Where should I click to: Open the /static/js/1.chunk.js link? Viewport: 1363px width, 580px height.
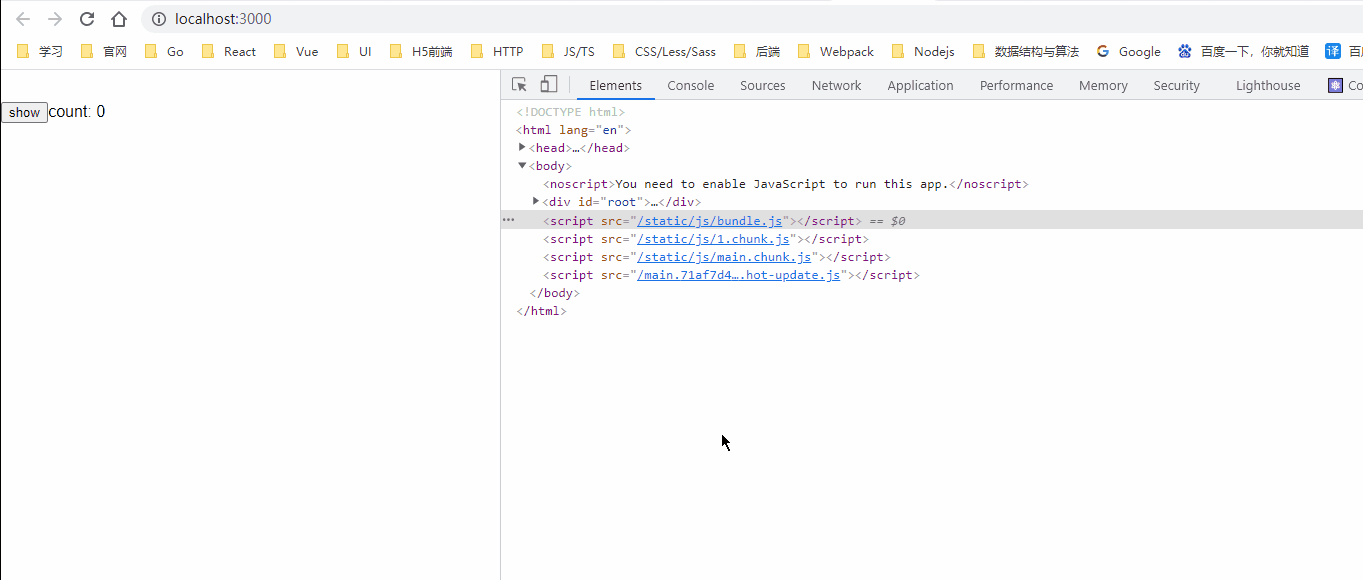714,239
